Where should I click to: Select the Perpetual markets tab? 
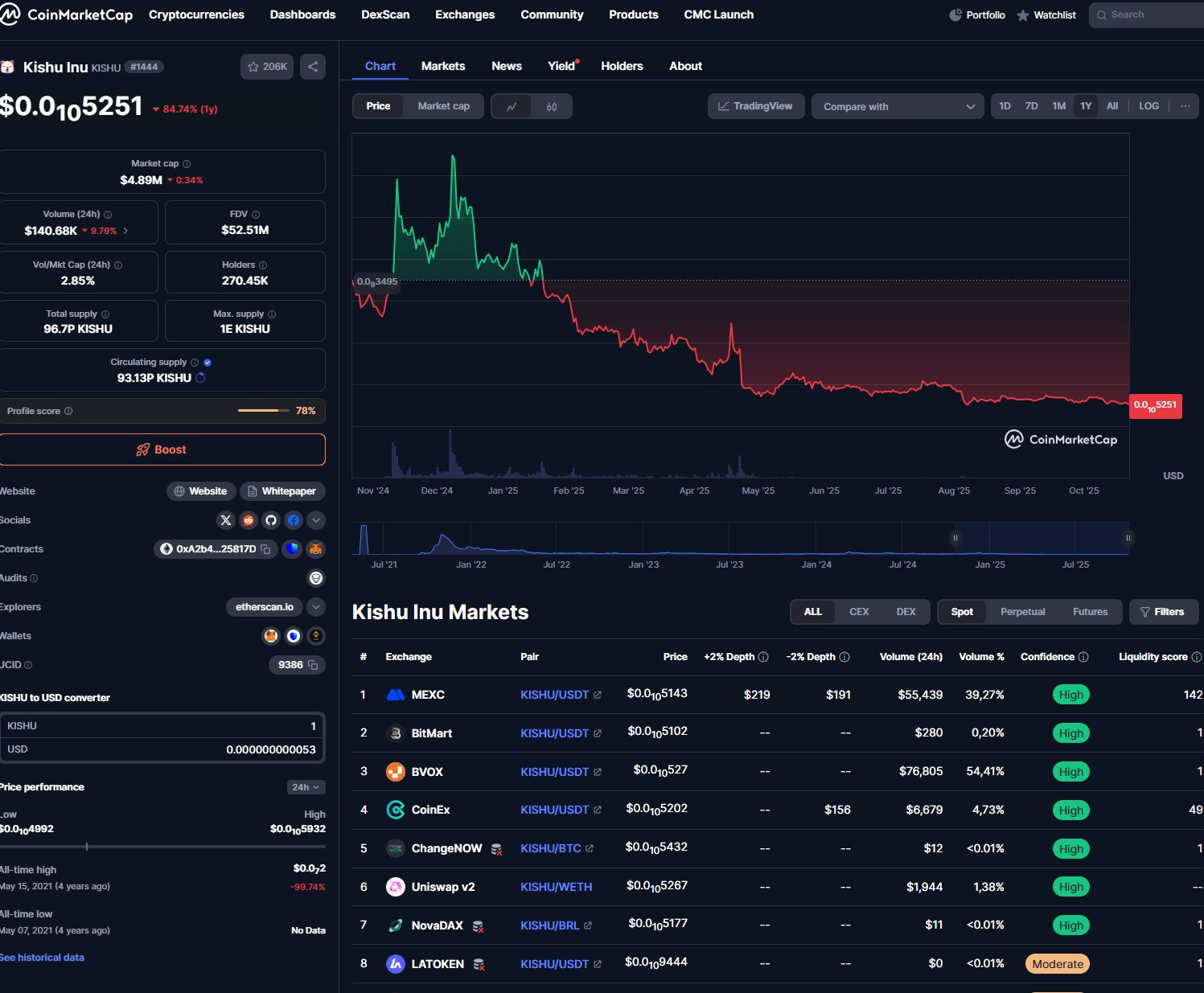(1023, 612)
